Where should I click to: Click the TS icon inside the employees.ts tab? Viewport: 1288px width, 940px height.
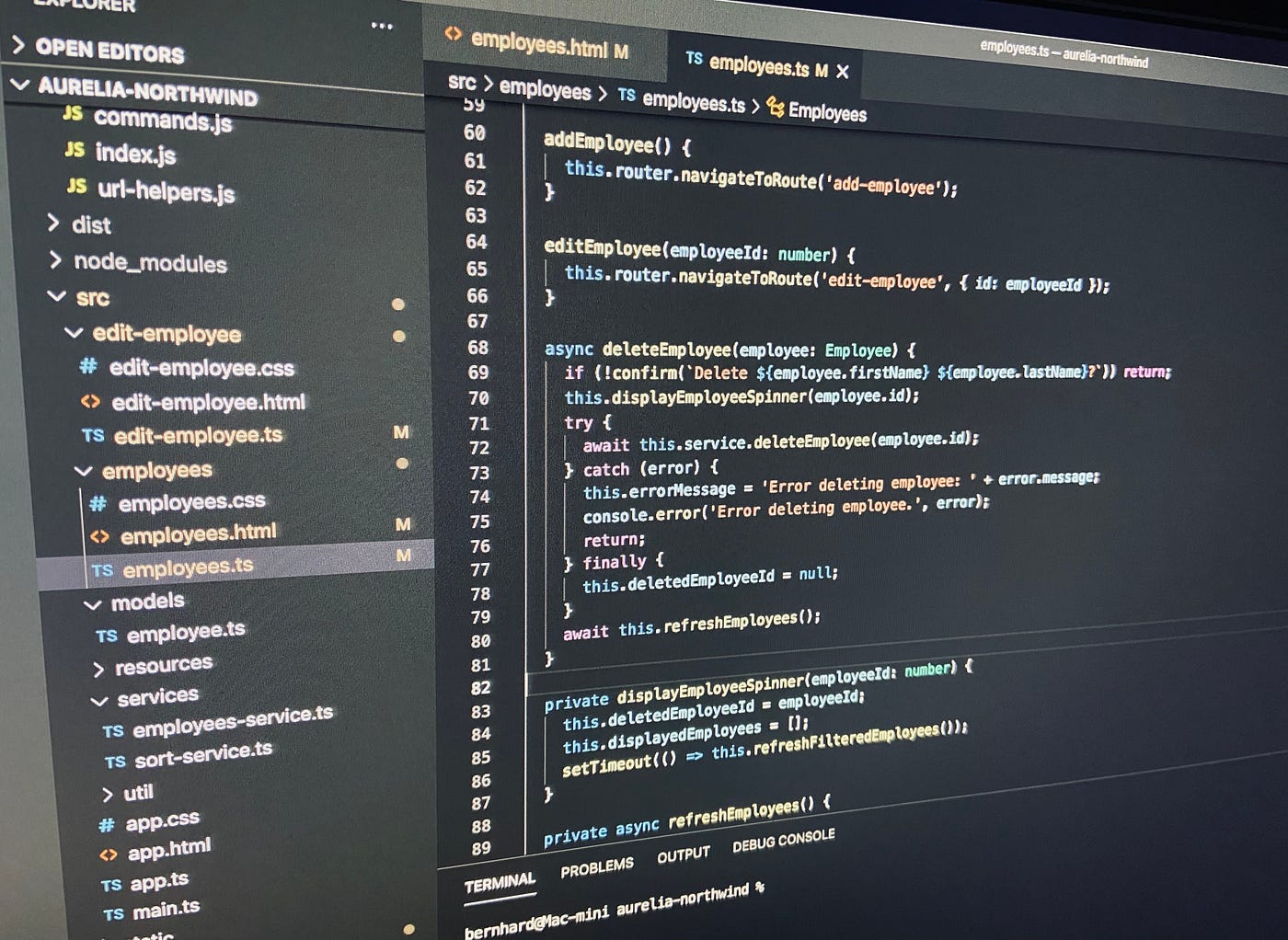(x=696, y=58)
